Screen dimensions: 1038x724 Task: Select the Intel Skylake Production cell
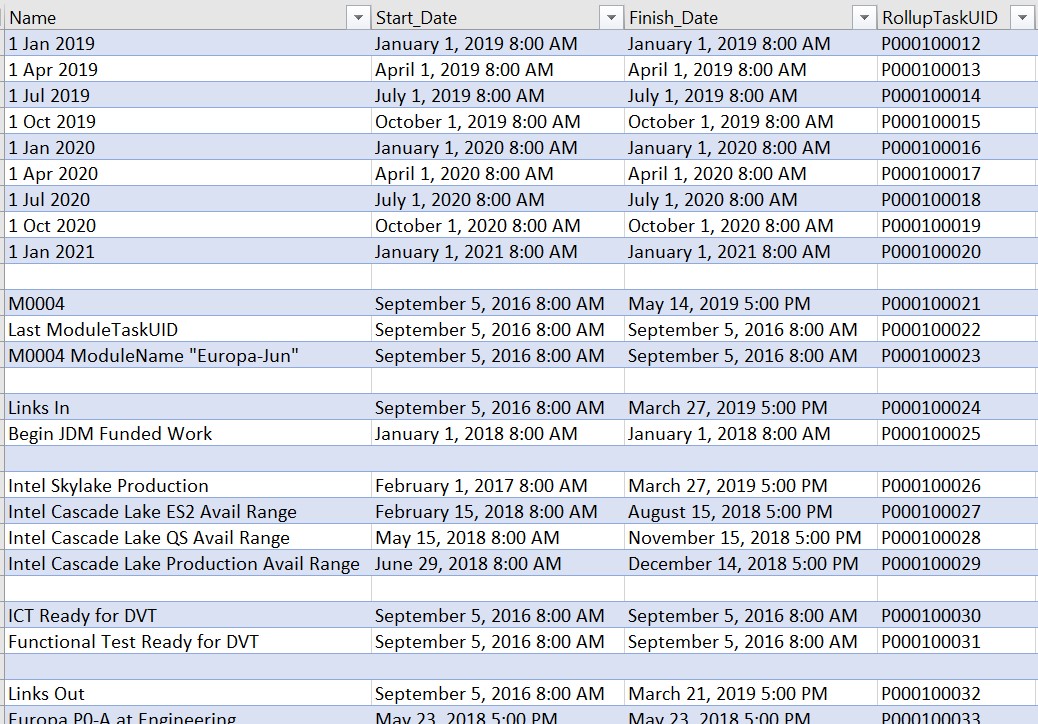click(187, 486)
